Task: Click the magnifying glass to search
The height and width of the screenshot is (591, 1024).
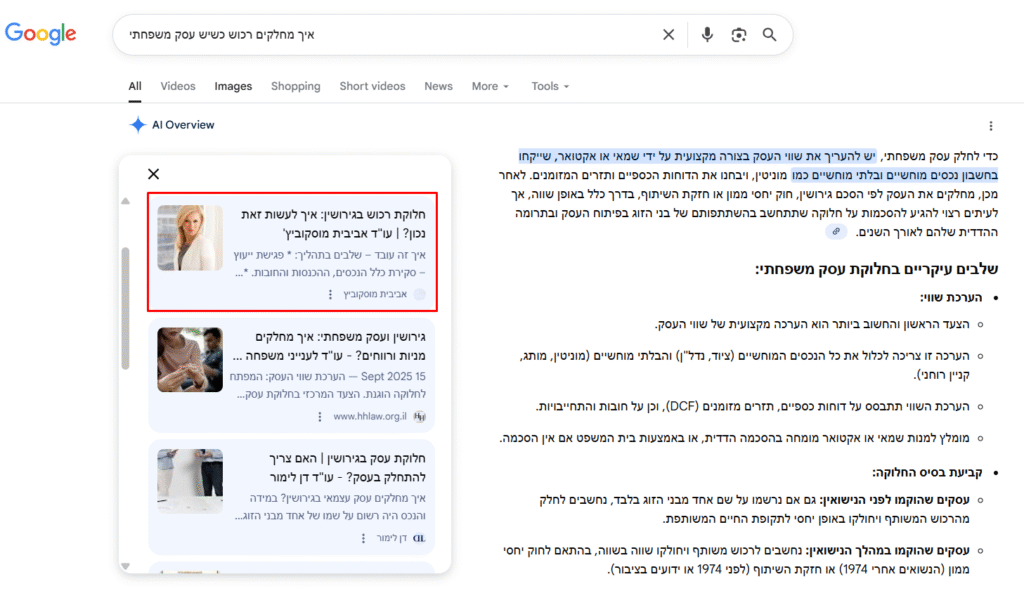Action: tap(769, 34)
